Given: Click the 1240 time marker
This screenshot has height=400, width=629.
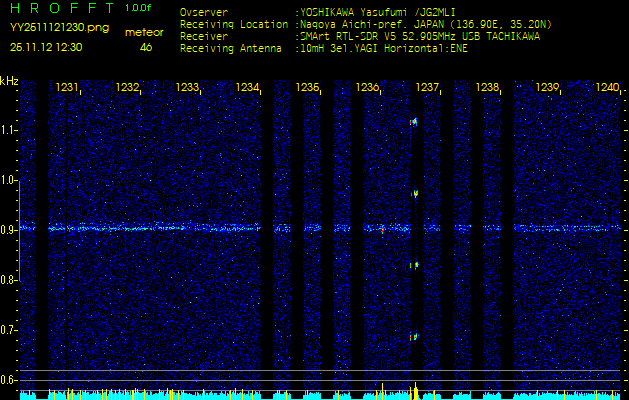Looking at the screenshot, I should coord(607,87).
